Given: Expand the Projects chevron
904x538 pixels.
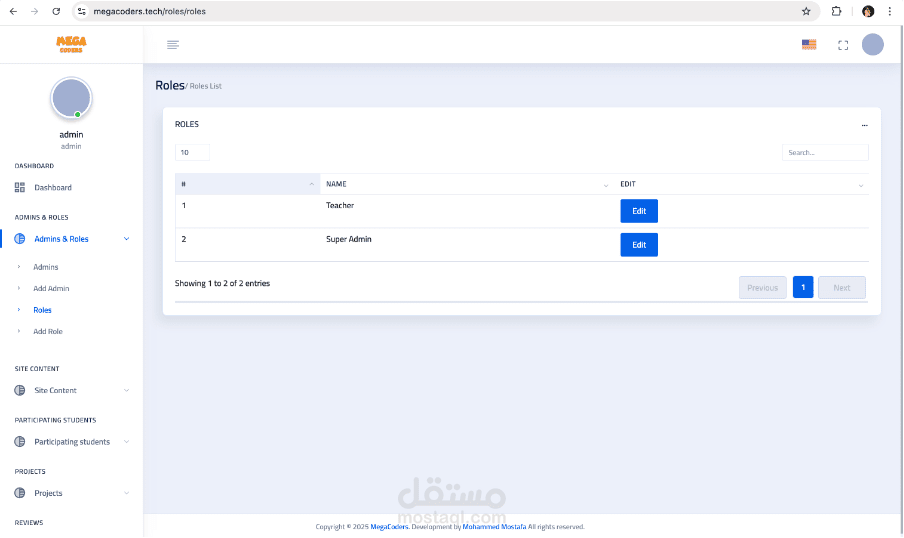Looking at the screenshot, I should click(126, 493).
